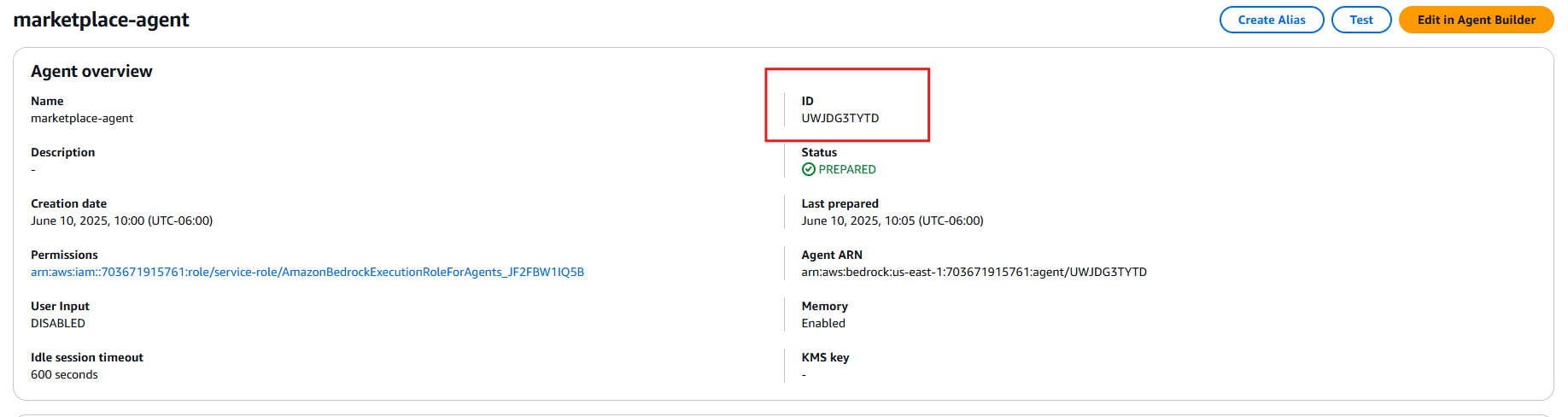Click the PREPARED status text
The width and height of the screenshot is (1568, 417).
point(846,169)
